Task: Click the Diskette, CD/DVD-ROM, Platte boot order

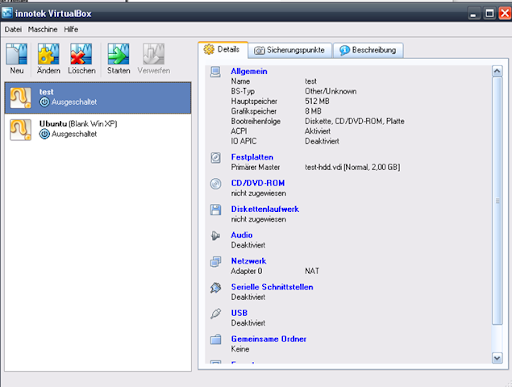Action: pyautogui.click(x=354, y=121)
